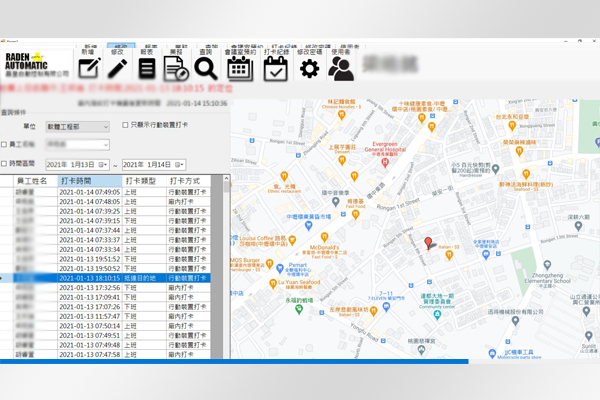
Task: Click the 新增 (add new) toolbar icon
Action: [89, 68]
